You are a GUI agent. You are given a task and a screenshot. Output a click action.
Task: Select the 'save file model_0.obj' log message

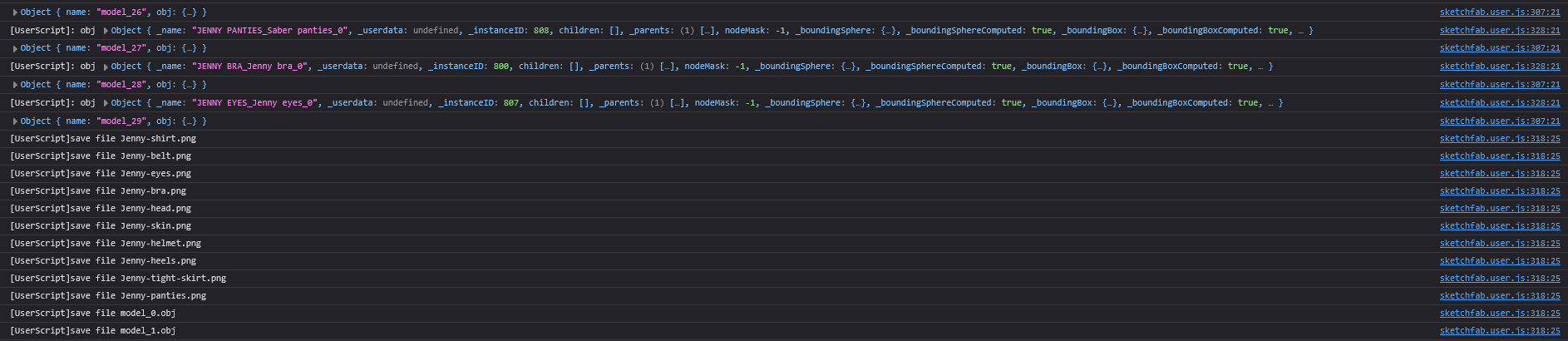[93, 314]
